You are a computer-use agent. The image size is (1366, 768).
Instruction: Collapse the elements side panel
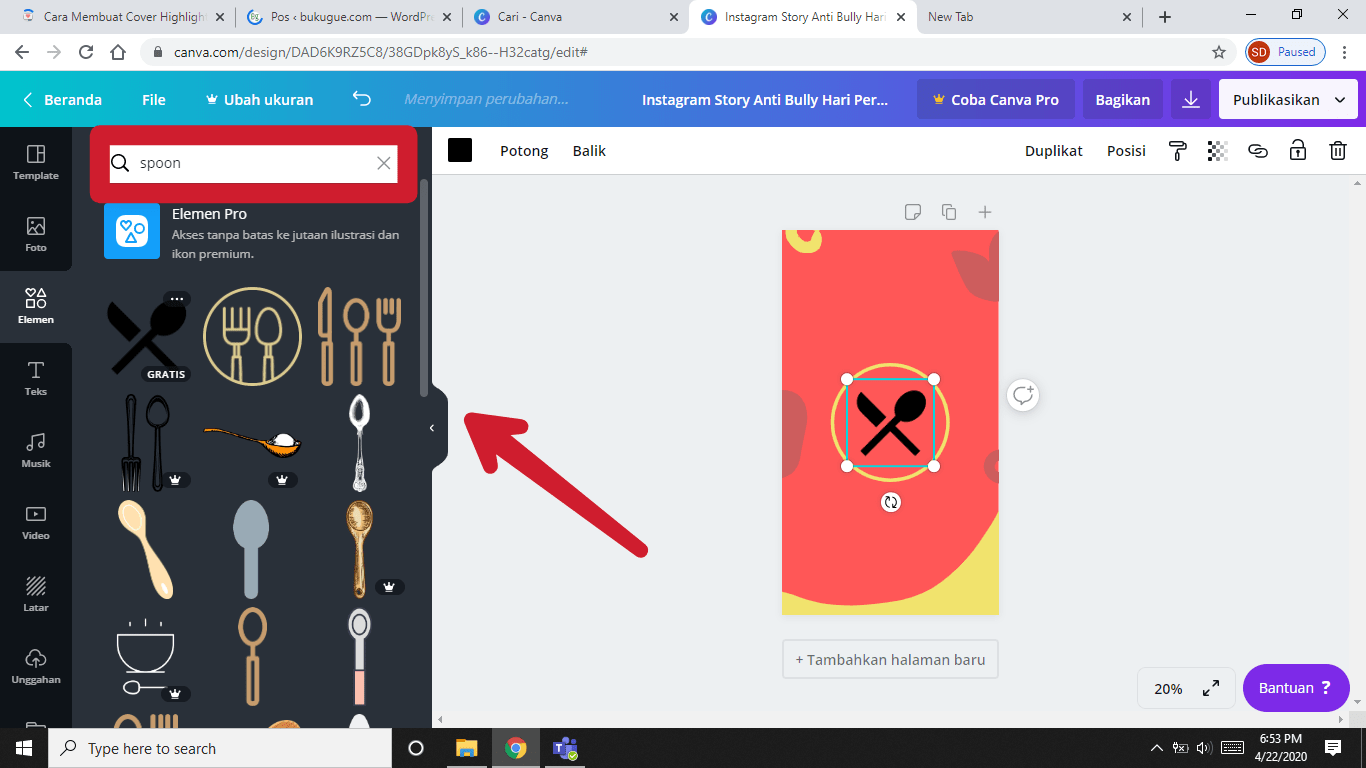coord(433,426)
